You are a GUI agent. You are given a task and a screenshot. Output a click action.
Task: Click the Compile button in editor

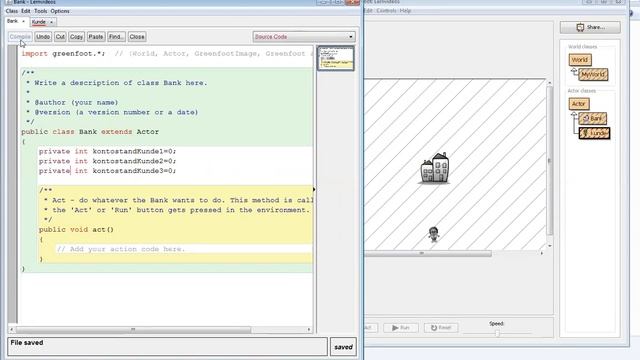tap(20, 37)
